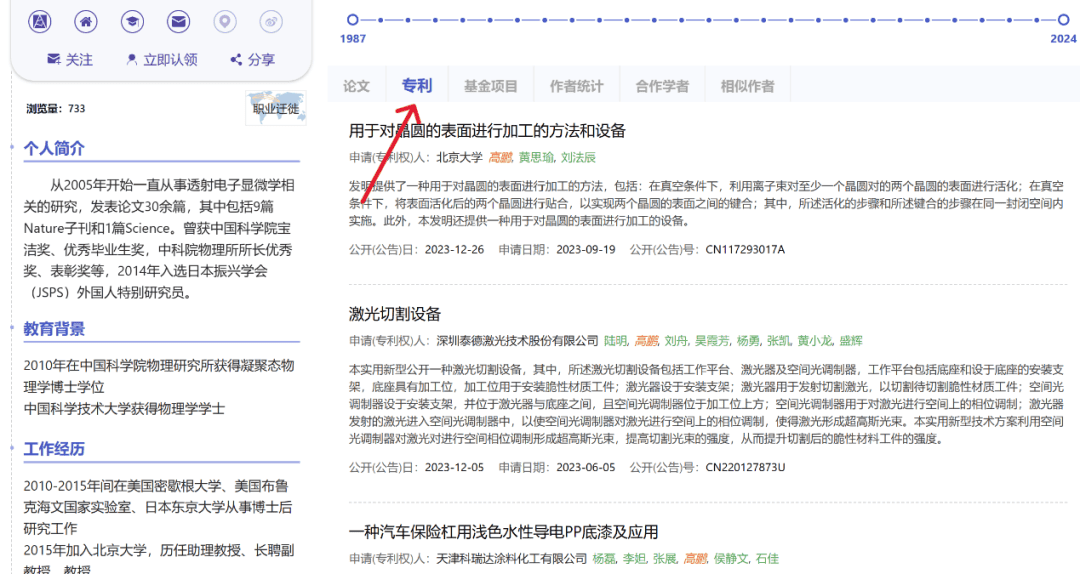Open the 激光切割设备 patent title
The image size is (1080, 574).
tap(395, 314)
